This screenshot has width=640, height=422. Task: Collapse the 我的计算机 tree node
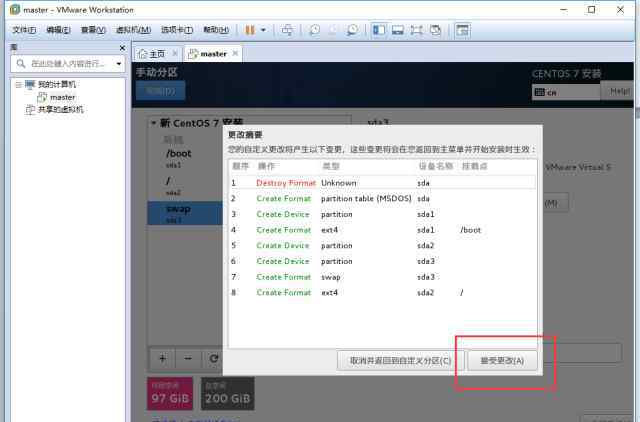point(18,84)
